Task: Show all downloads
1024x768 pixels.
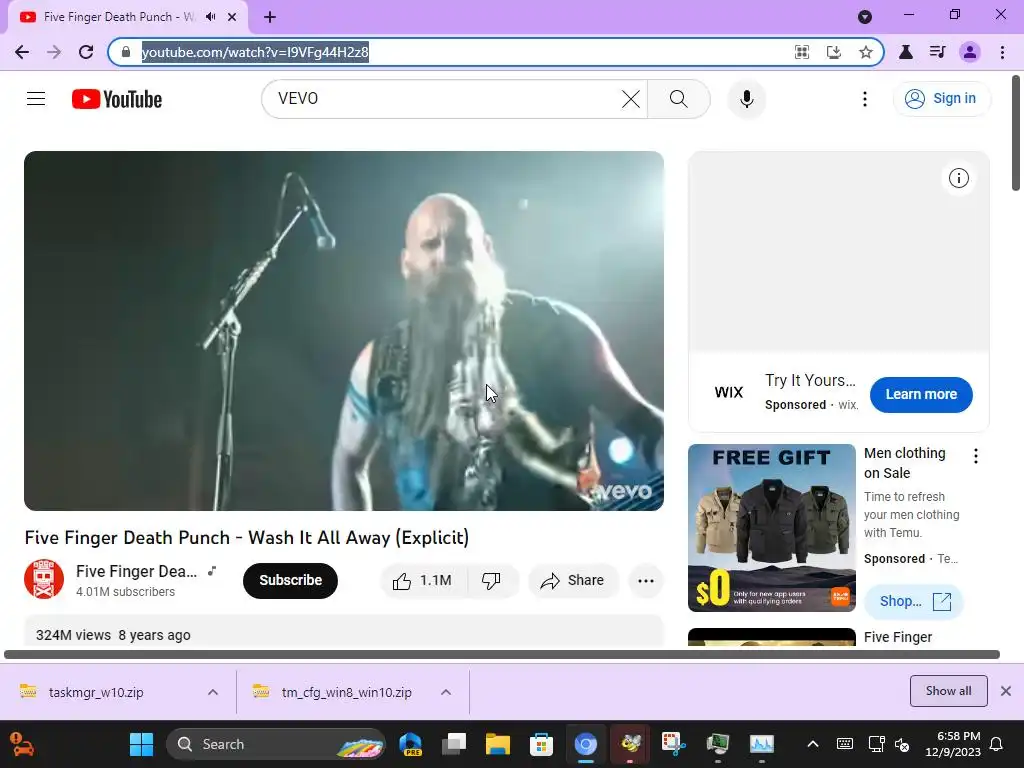Action: (x=948, y=691)
